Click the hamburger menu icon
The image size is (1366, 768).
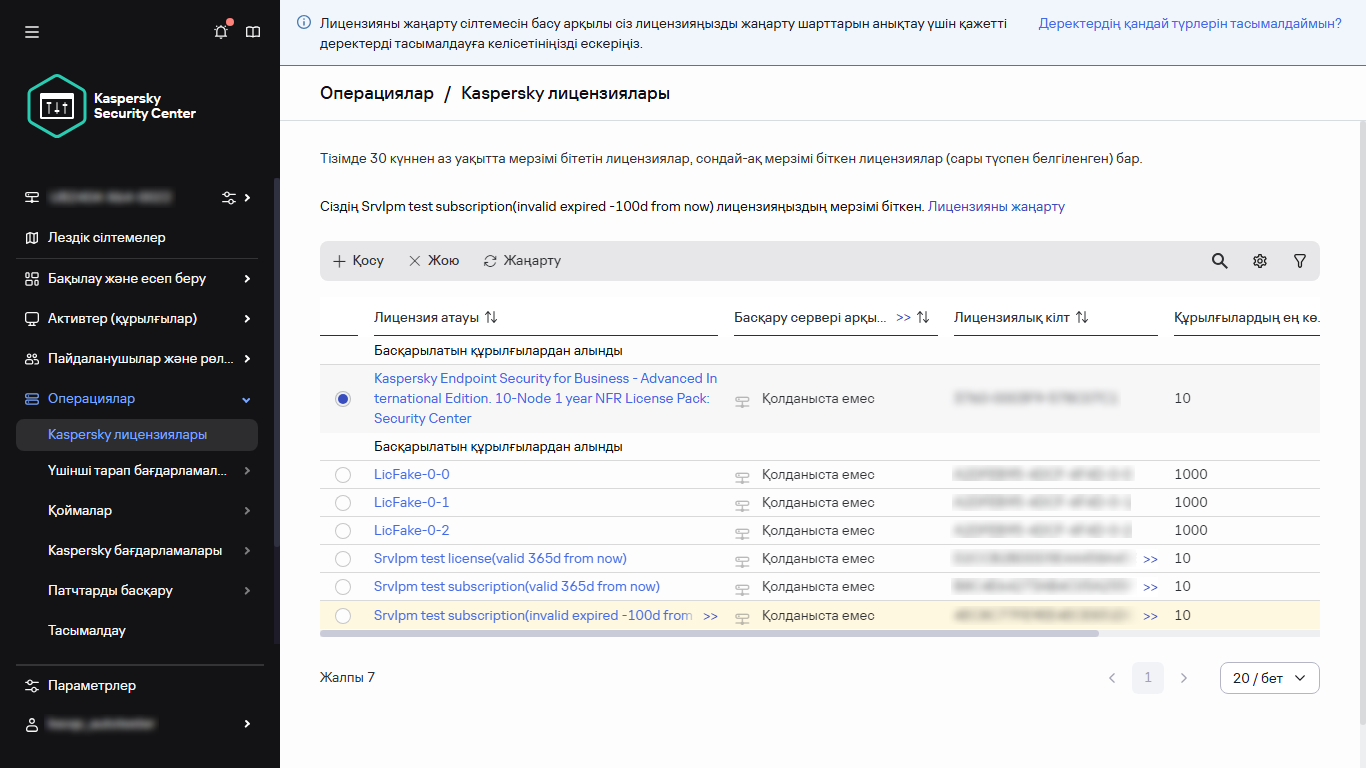click(32, 32)
